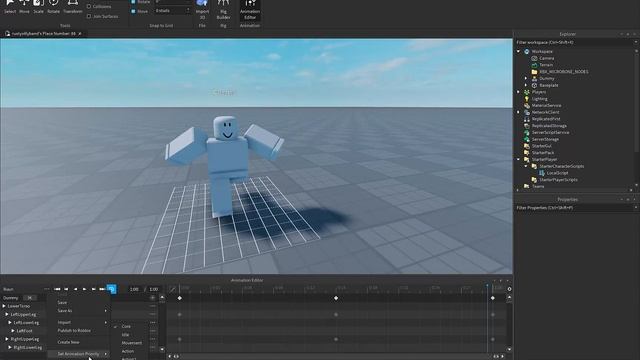Toggle the looping button in Animation Editor

tap(111, 289)
